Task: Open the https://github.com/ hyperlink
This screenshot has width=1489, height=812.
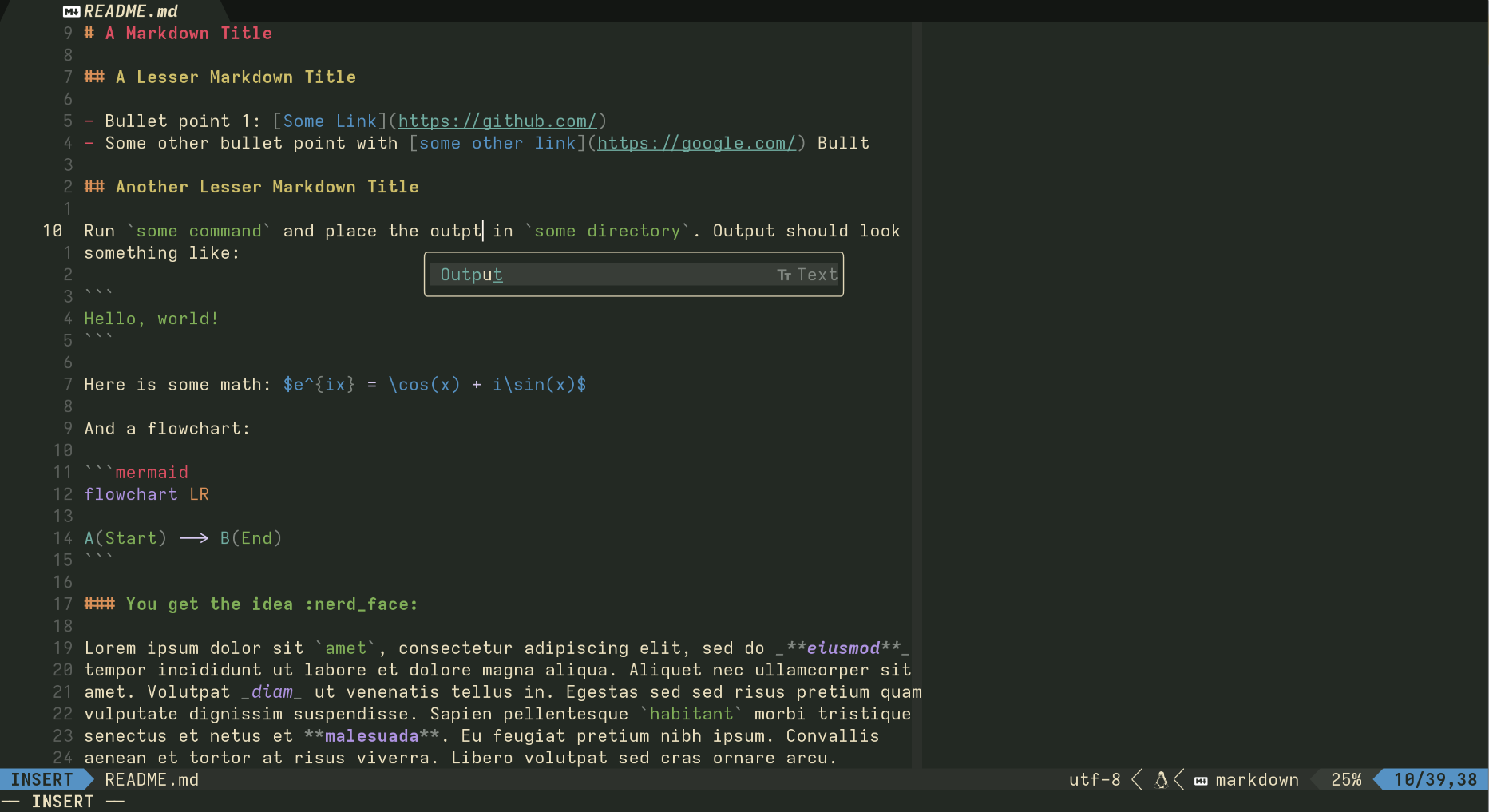Action: tap(497, 121)
